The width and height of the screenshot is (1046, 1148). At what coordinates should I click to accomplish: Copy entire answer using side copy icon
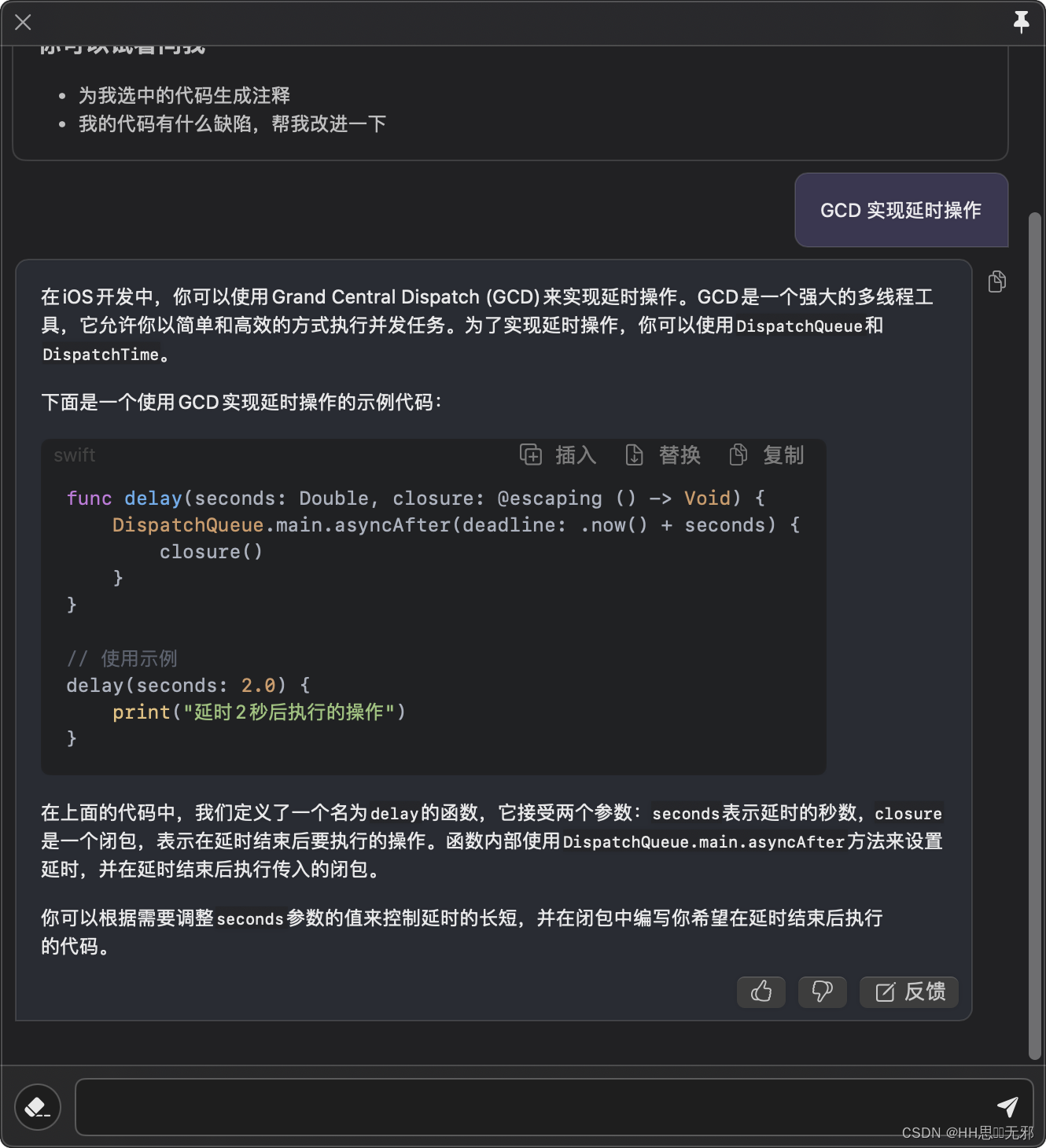996,281
